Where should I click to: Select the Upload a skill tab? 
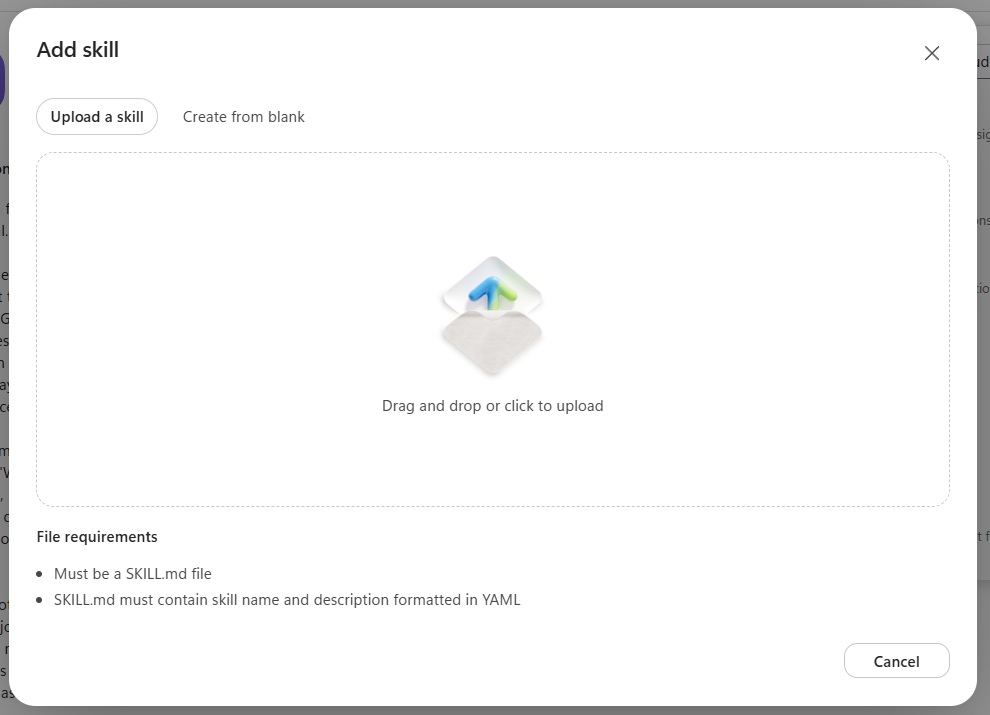[x=97, y=117]
